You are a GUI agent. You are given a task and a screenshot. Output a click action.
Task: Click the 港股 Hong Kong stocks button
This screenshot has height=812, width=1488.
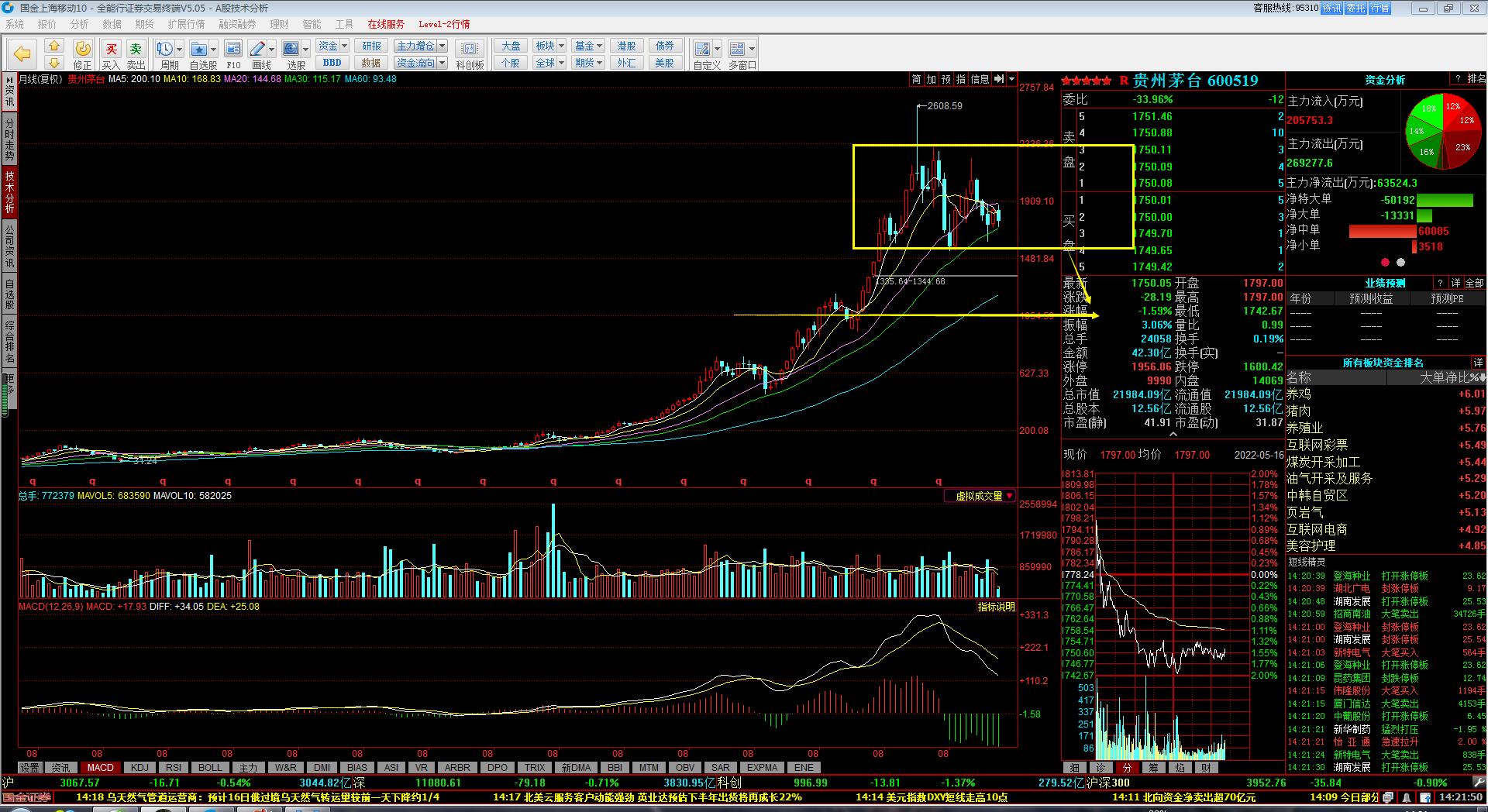(626, 46)
